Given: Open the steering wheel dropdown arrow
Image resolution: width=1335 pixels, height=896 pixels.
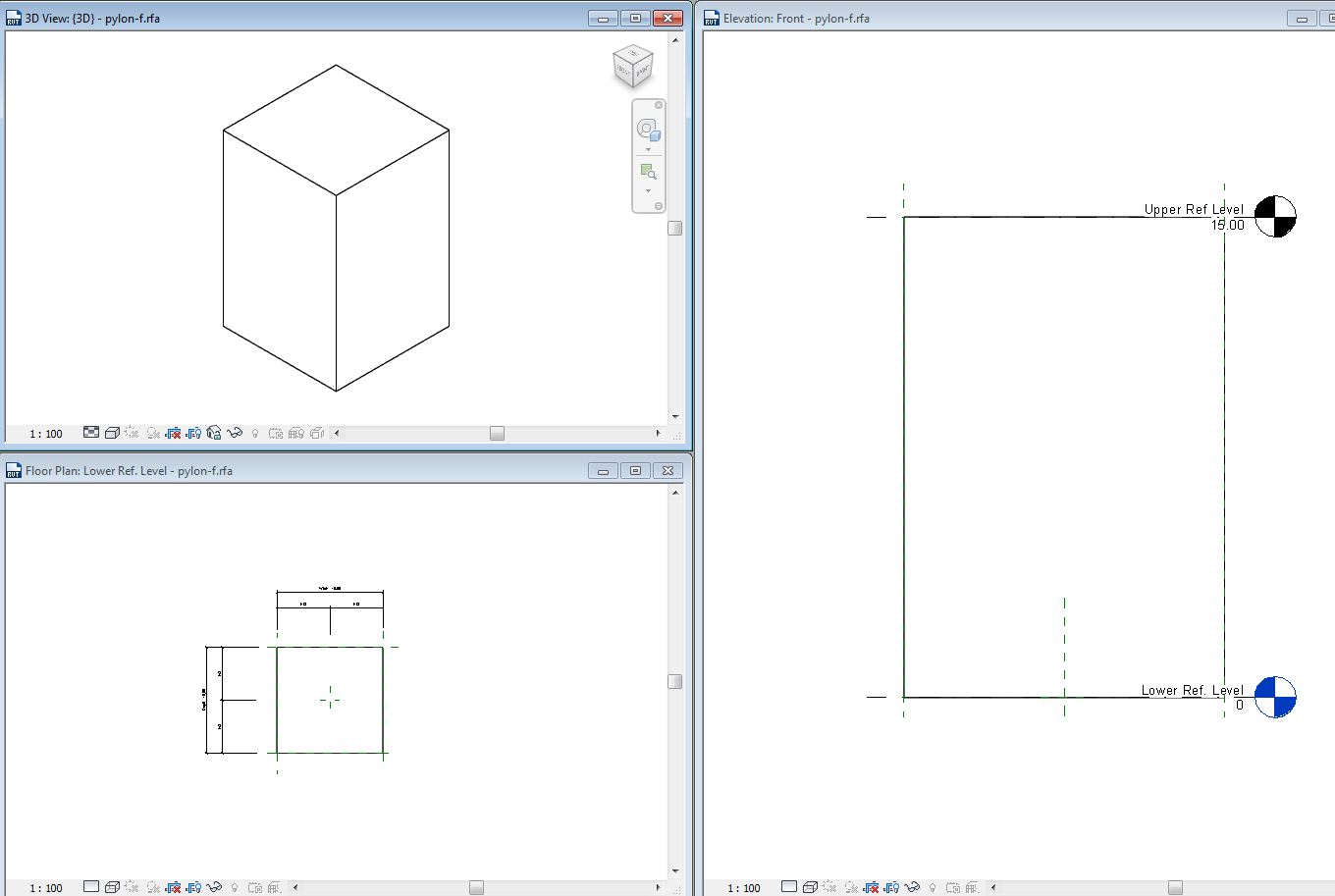Looking at the screenshot, I should click(648, 149).
